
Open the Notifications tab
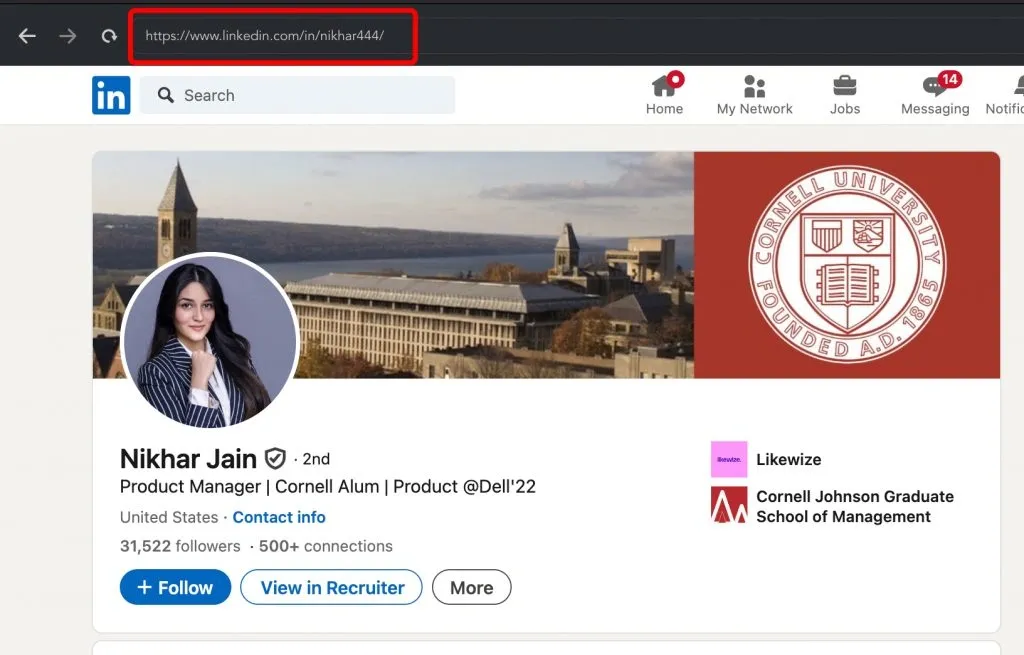(1006, 95)
